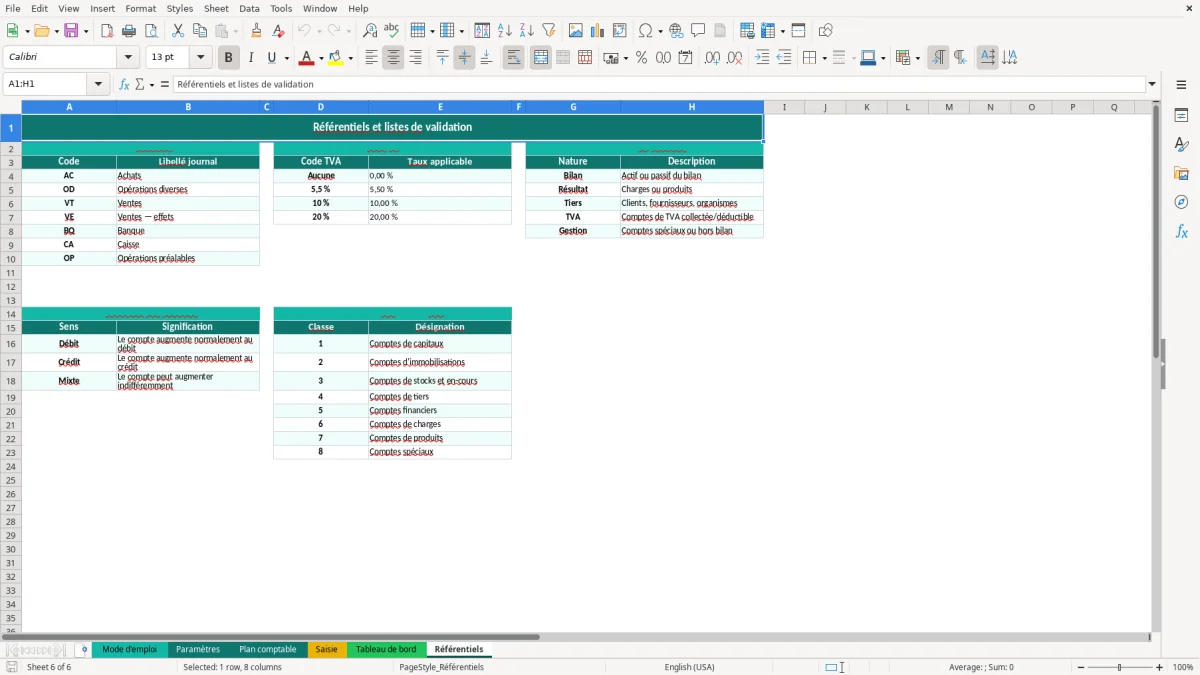
Task: Increase cell indent
Action: (762, 58)
